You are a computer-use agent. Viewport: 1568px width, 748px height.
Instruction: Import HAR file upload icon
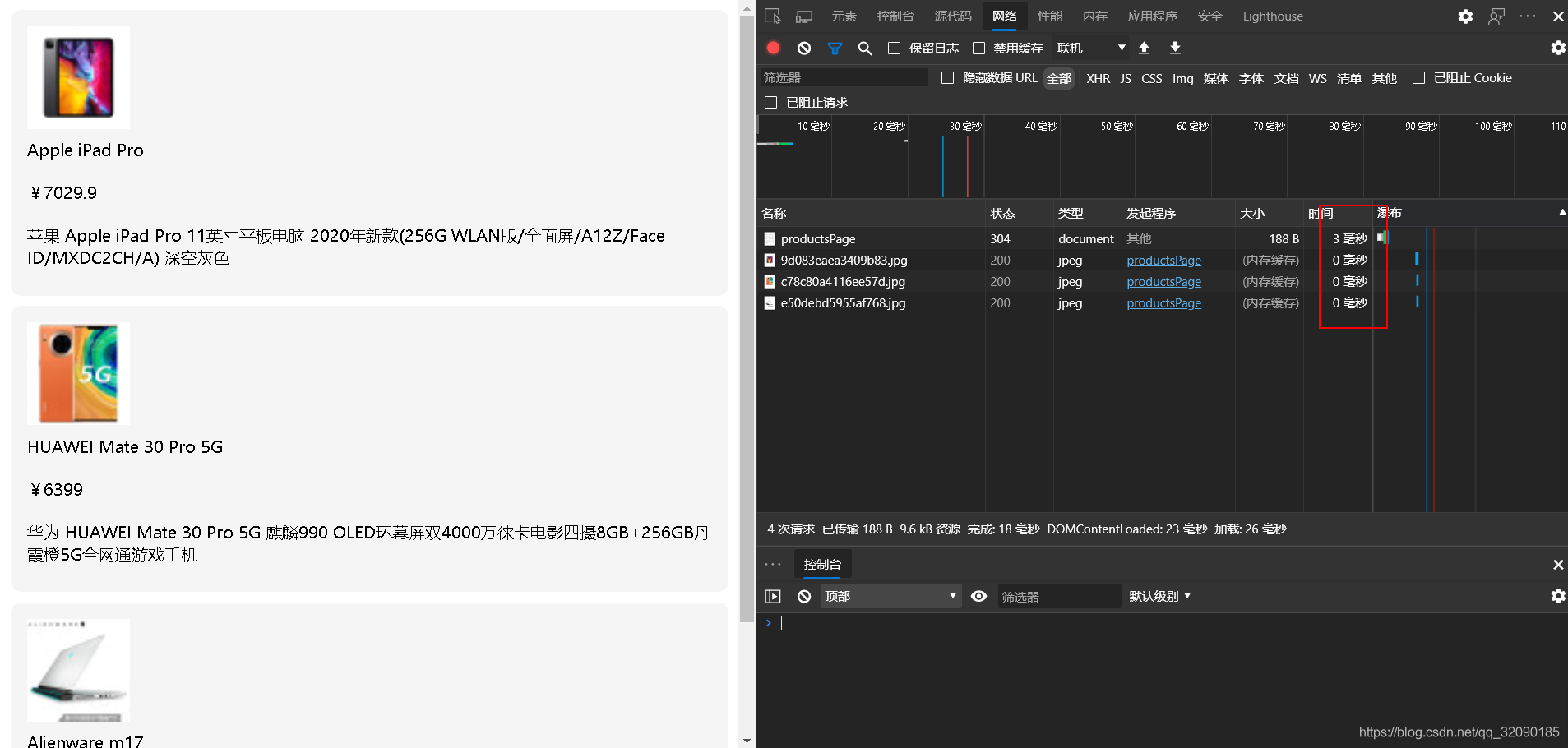click(1144, 48)
